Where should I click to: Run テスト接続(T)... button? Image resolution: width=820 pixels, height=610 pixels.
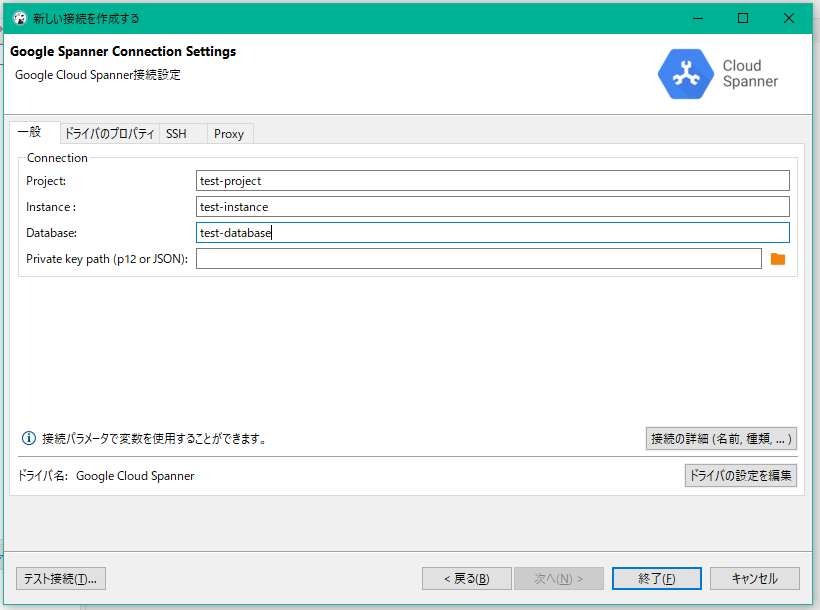61,579
